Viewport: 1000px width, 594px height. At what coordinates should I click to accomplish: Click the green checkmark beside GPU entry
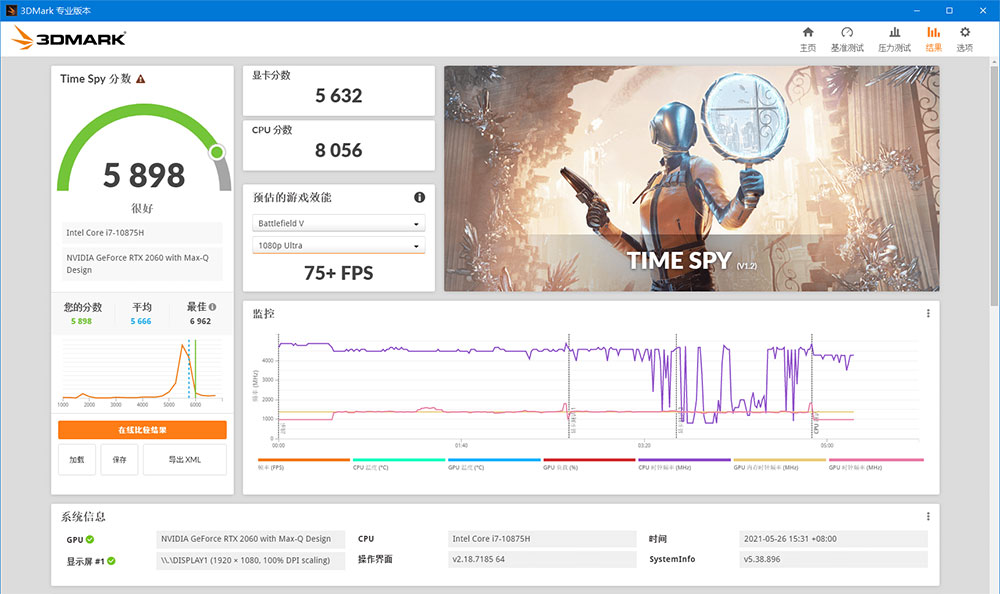pos(91,538)
